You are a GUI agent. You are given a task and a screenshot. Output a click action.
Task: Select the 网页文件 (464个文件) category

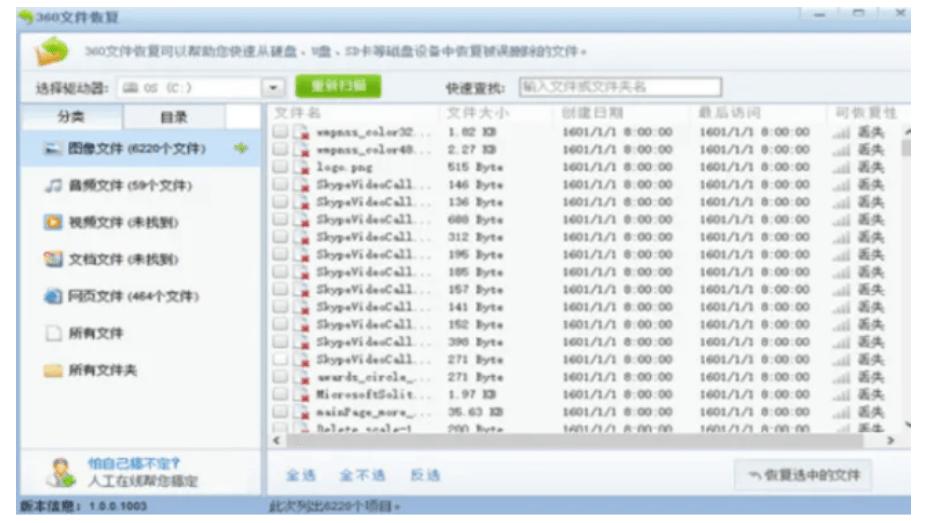[140, 296]
